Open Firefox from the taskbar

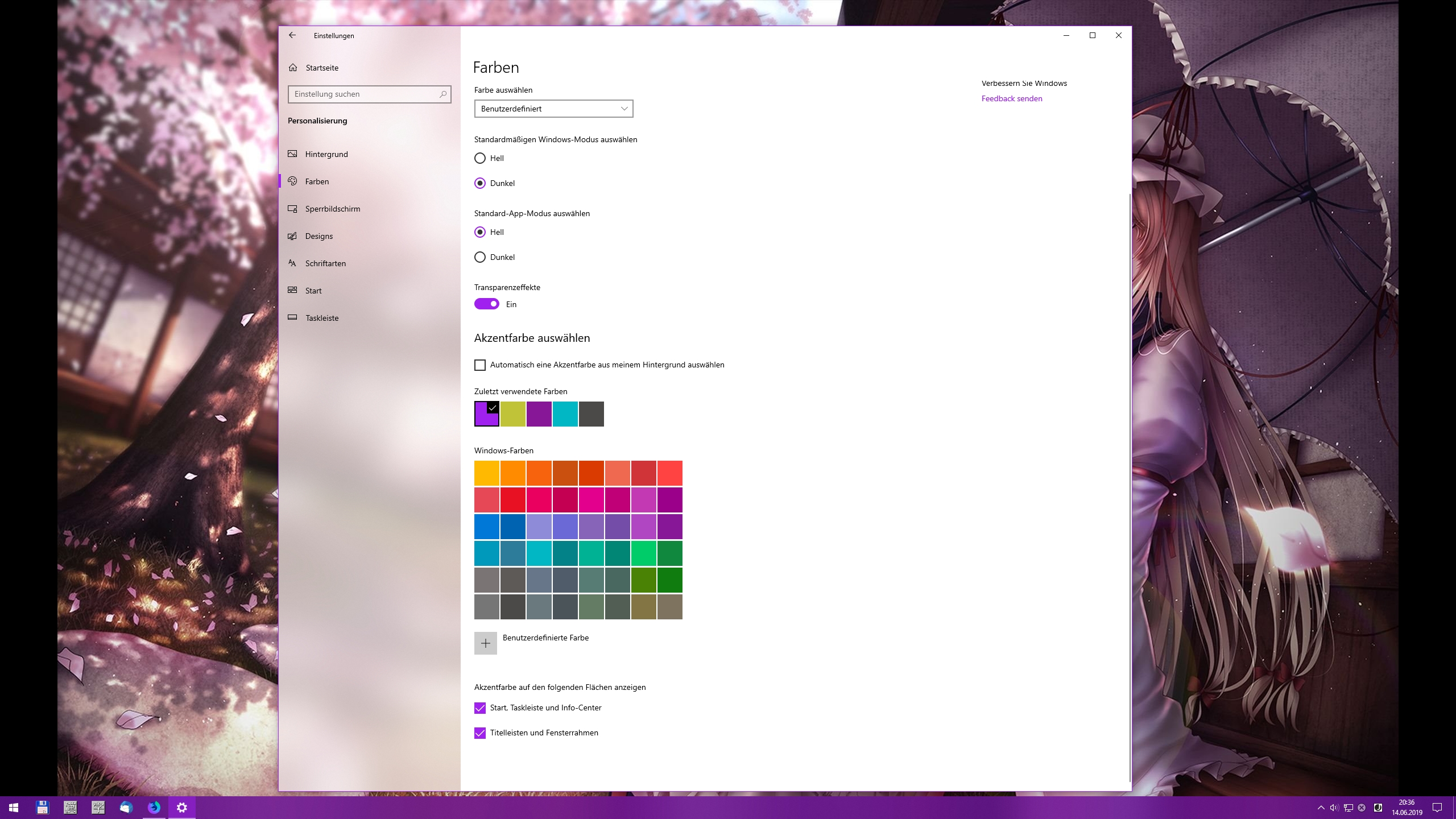(x=154, y=807)
